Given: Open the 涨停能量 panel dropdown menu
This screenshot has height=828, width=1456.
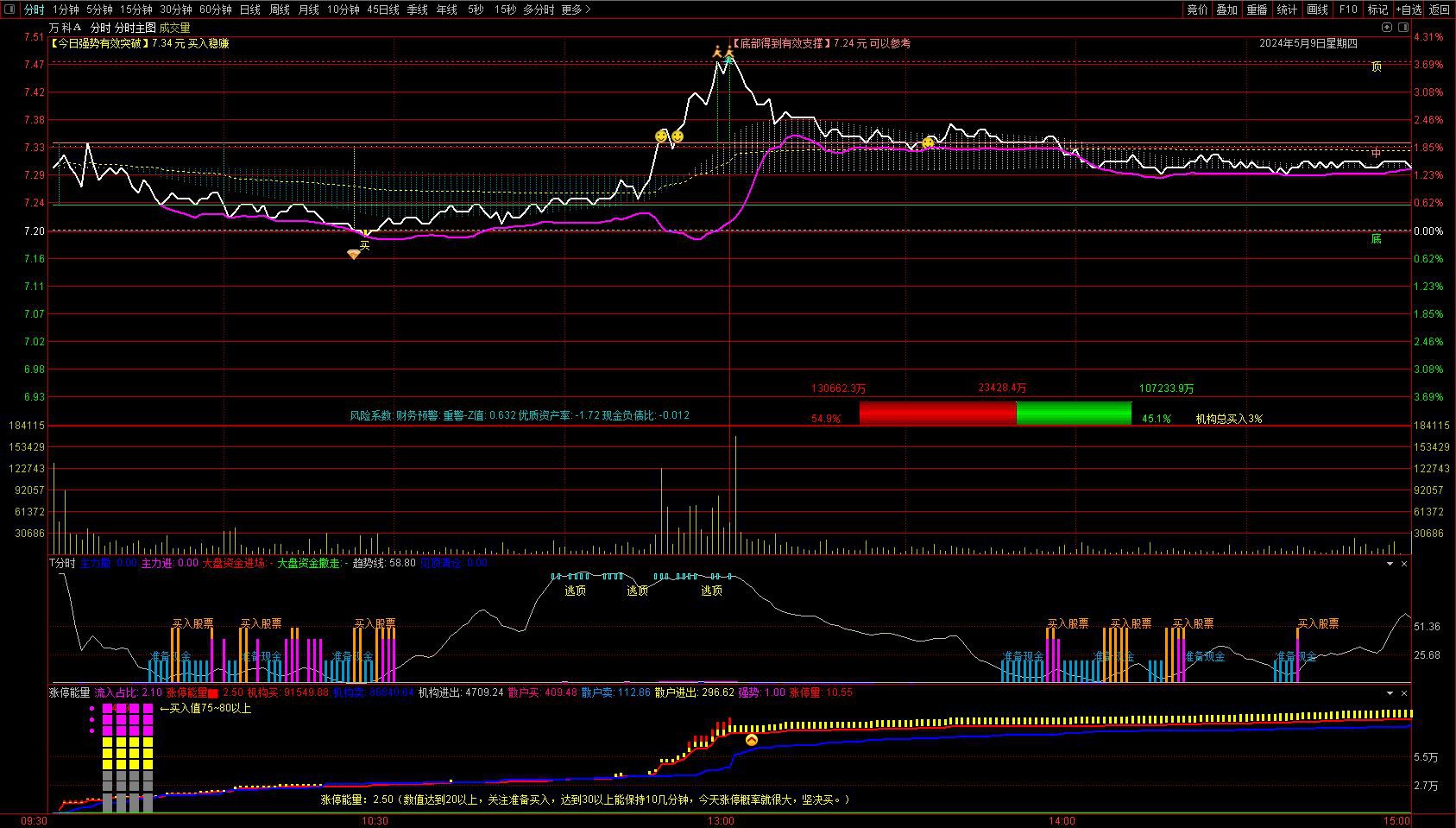Looking at the screenshot, I should [1390, 693].
